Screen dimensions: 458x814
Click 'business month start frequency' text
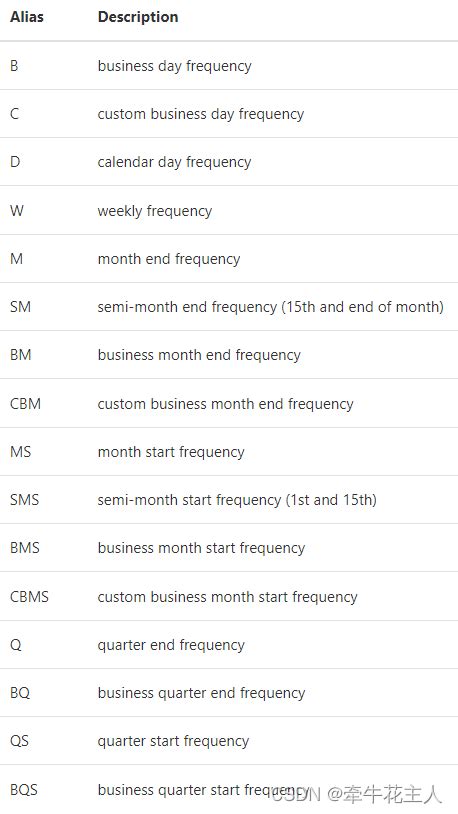click(201, 548)
